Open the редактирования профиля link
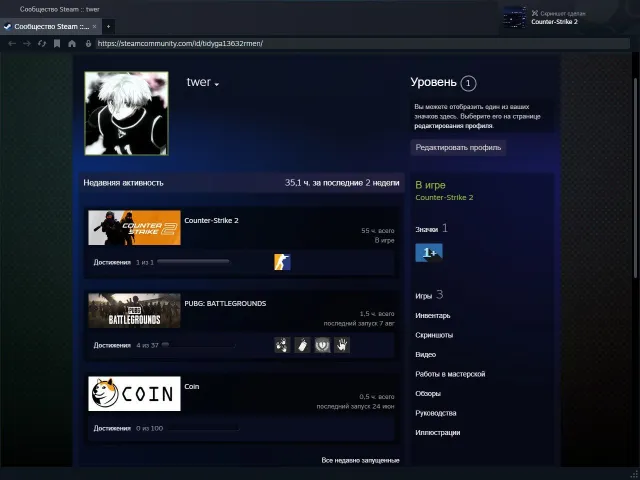640x480 pixels. point(453,126)
